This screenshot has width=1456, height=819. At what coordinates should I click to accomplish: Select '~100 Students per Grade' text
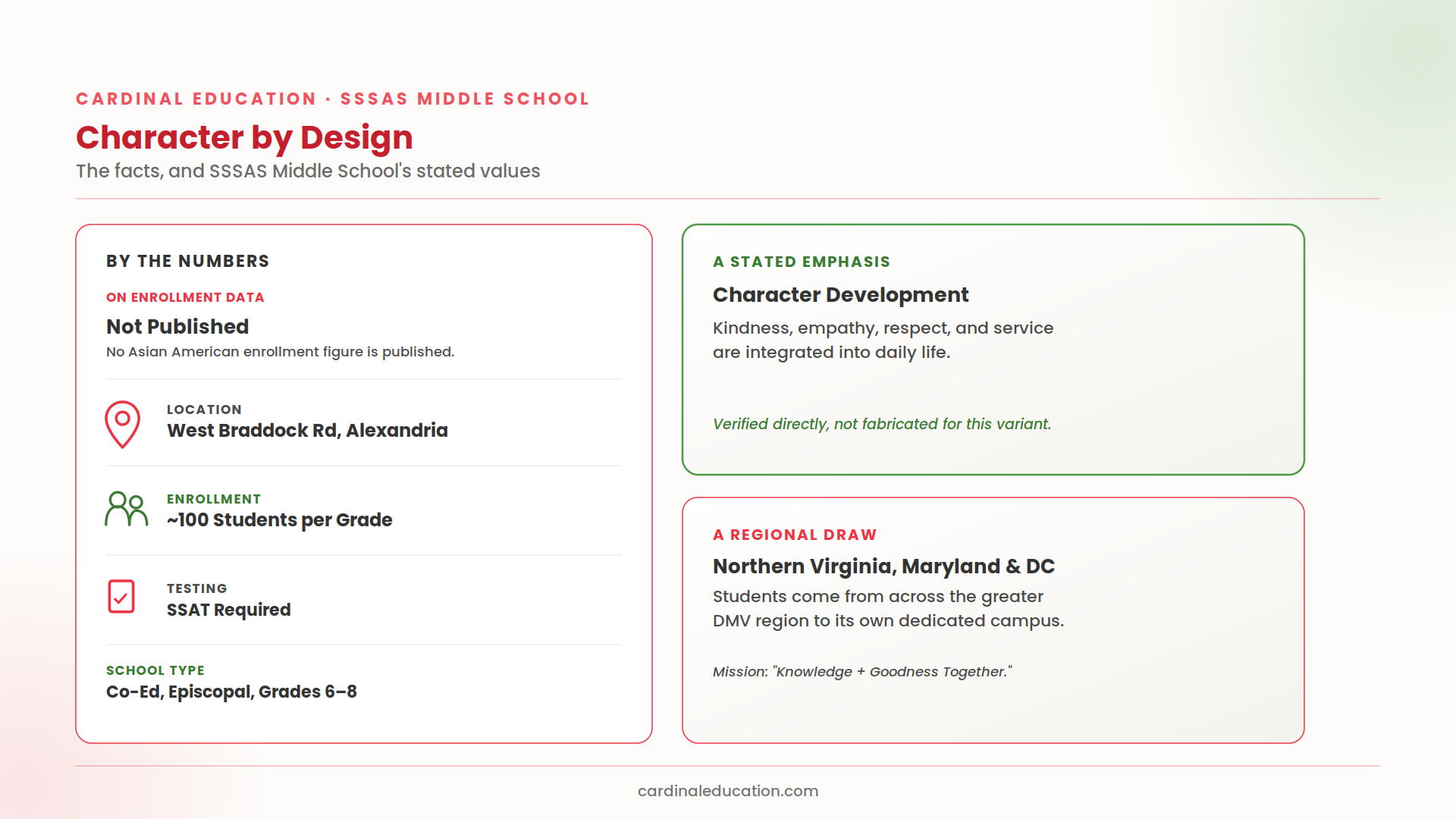[x=279, y=520]
